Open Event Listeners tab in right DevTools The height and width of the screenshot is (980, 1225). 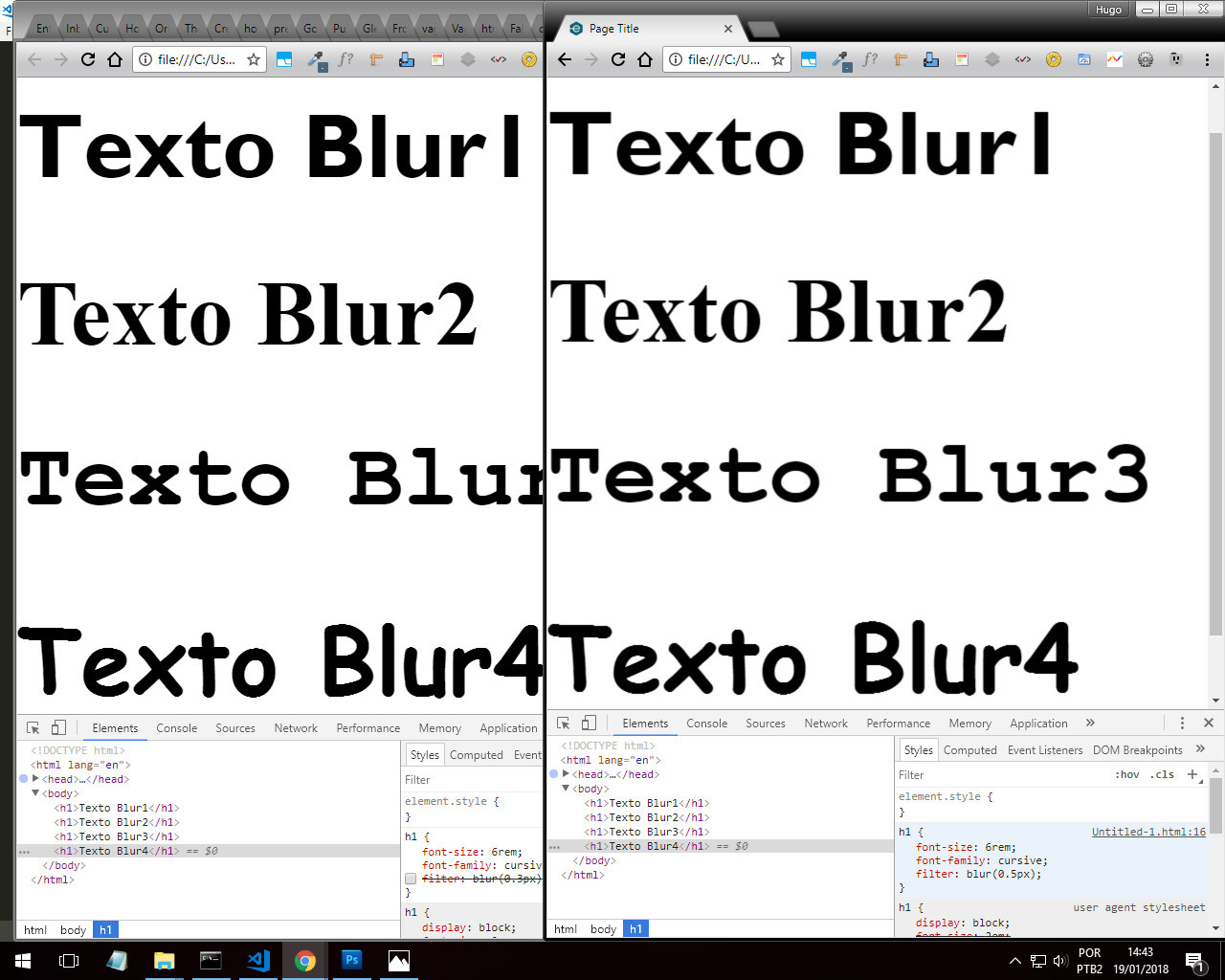coord(1045,749)
